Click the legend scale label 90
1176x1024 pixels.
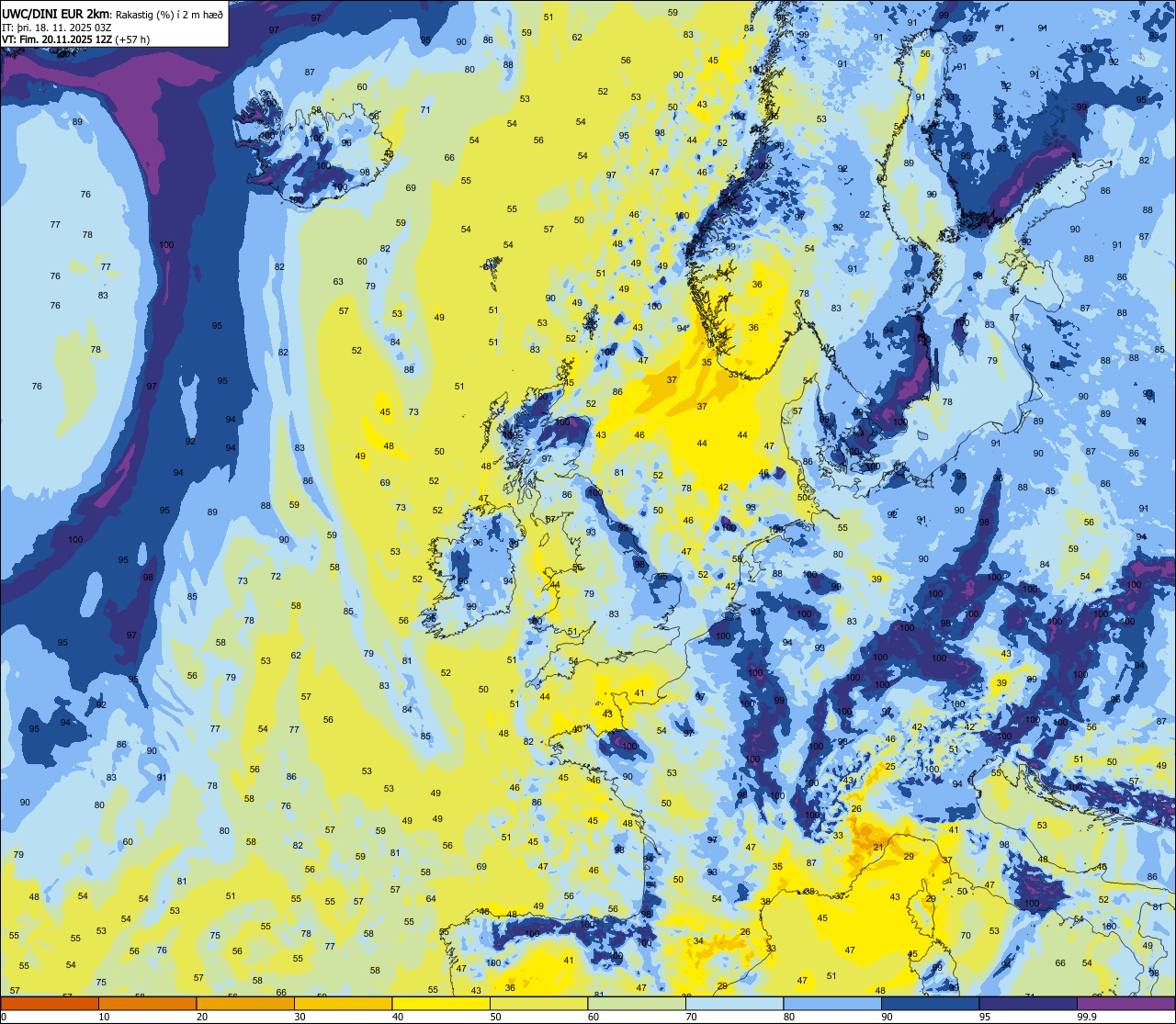887,1017
